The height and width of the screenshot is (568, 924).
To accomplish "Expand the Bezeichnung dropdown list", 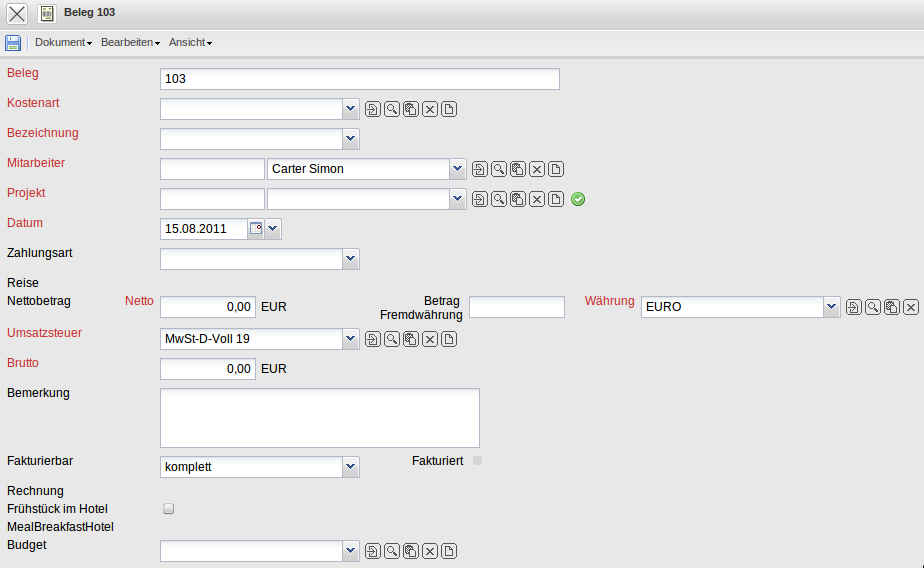I will coord(350,139).
